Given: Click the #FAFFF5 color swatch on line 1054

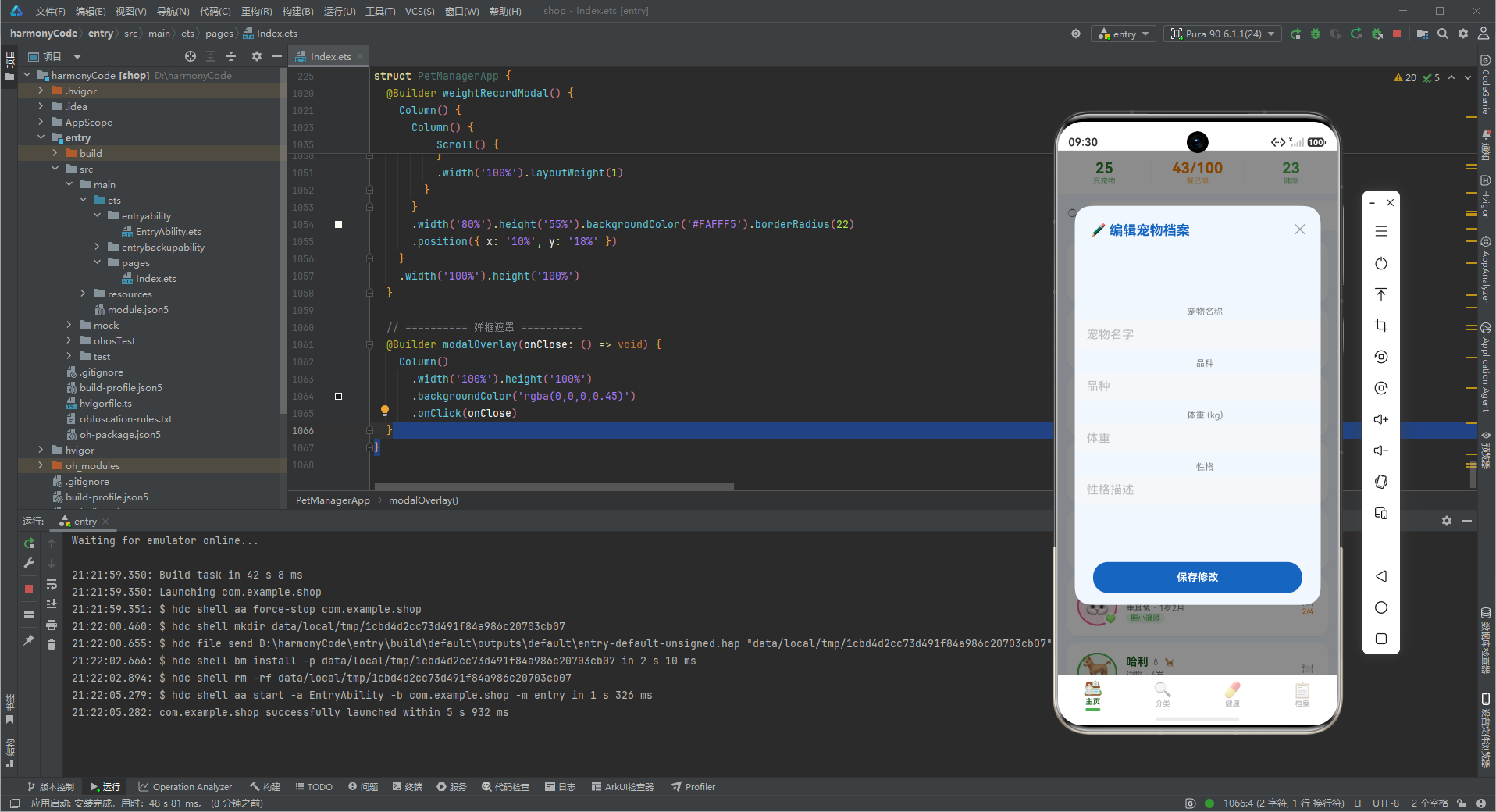Looking at the screenshot, I should [x=339, y=224].
